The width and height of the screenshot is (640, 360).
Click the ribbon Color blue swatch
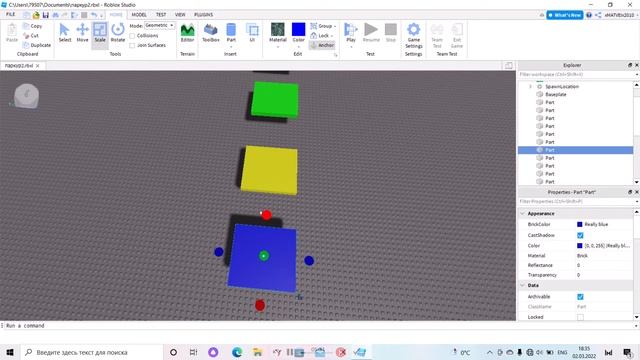(x=298, y=30)
